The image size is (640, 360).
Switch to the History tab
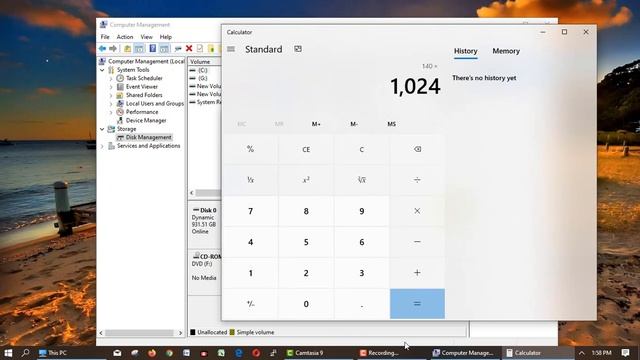pyautogui.click(x=466, y=51)
